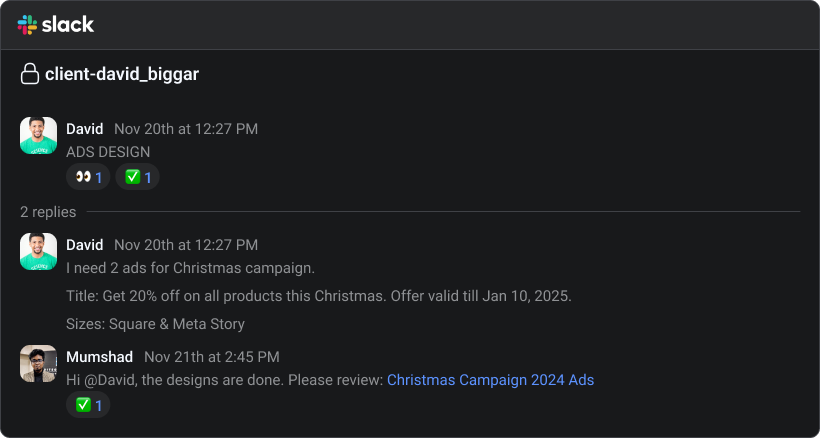
Task: Click the Nov 21st at 2:45 PM timestamp
Action: pos(212,356)
